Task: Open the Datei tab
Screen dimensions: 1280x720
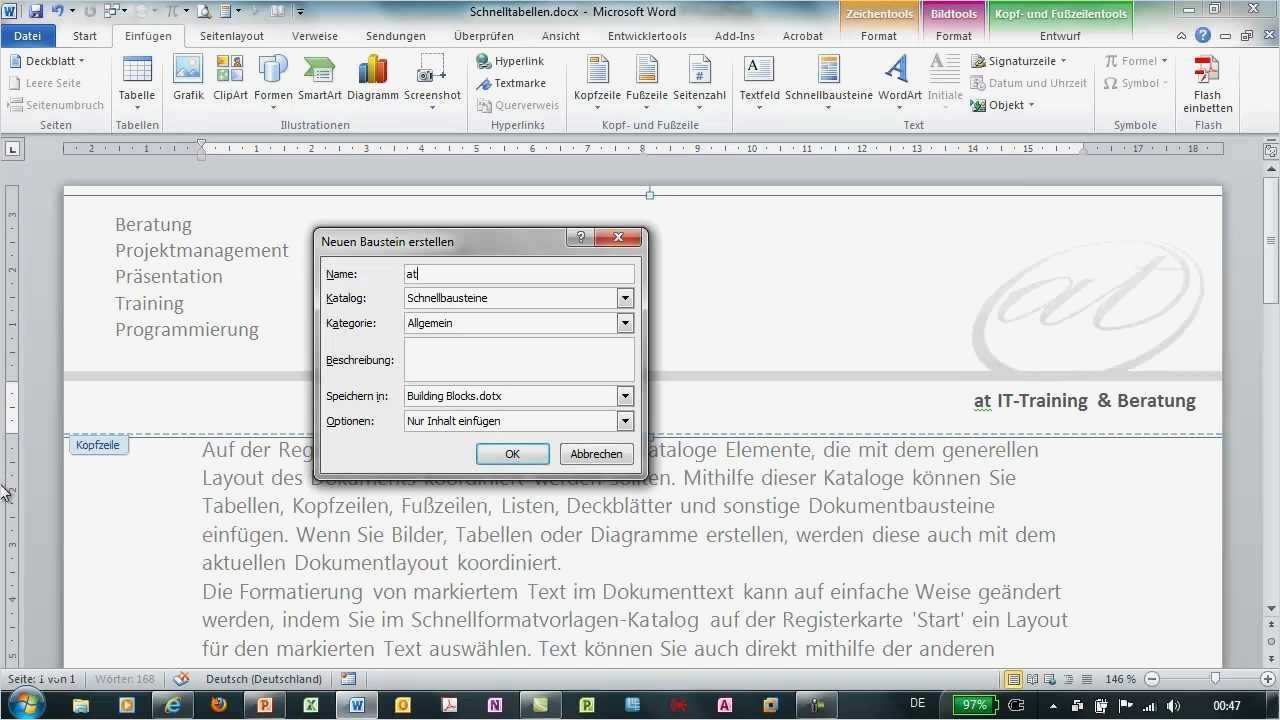Action: click(28, 36)
